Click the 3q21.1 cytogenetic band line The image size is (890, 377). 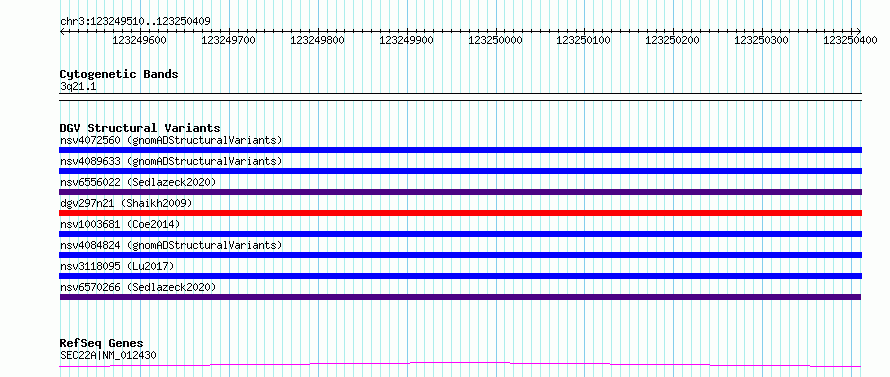click(460, 97)
